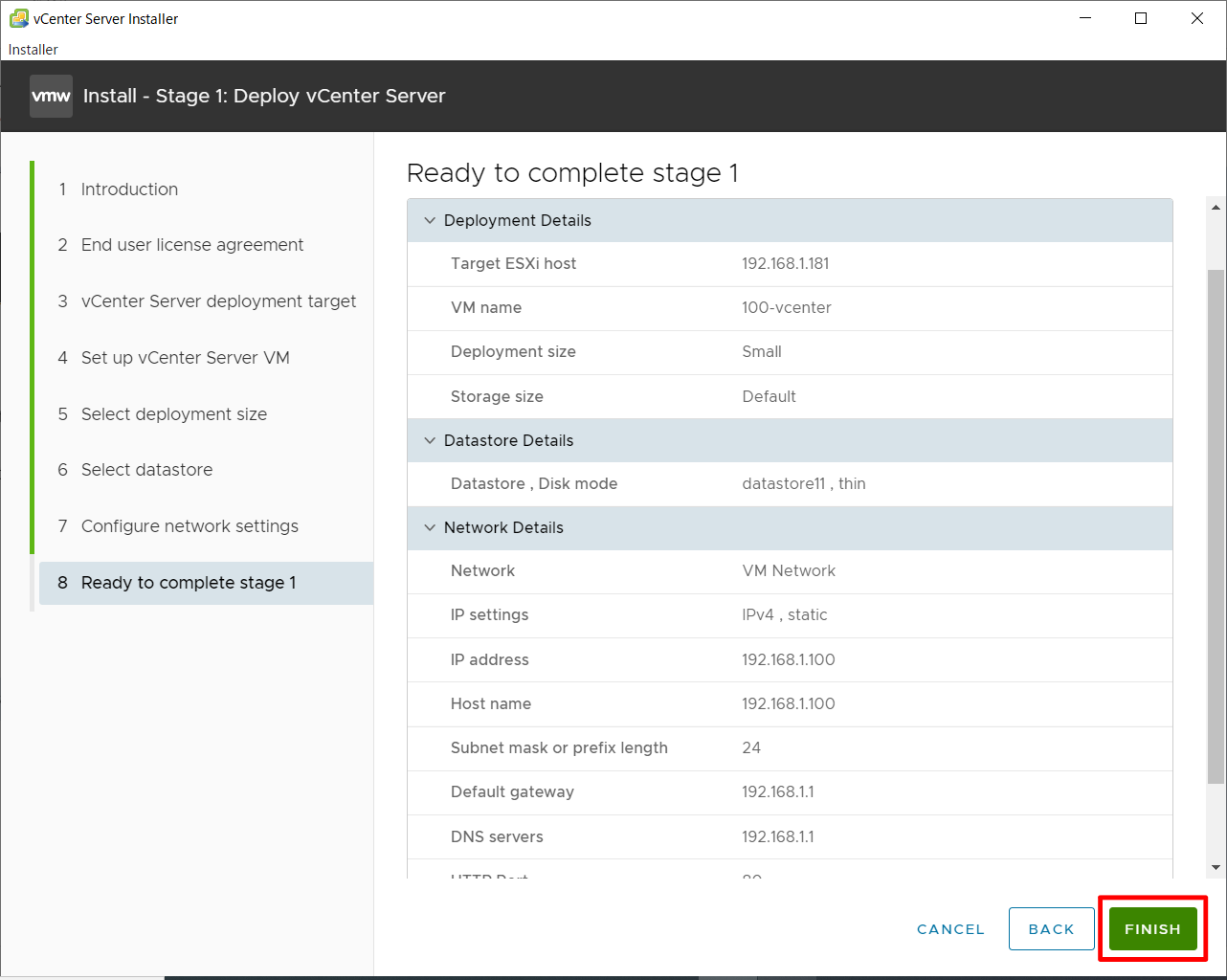Minimize the installer window
1227x980 pixels.
[x=1085, y=18]
